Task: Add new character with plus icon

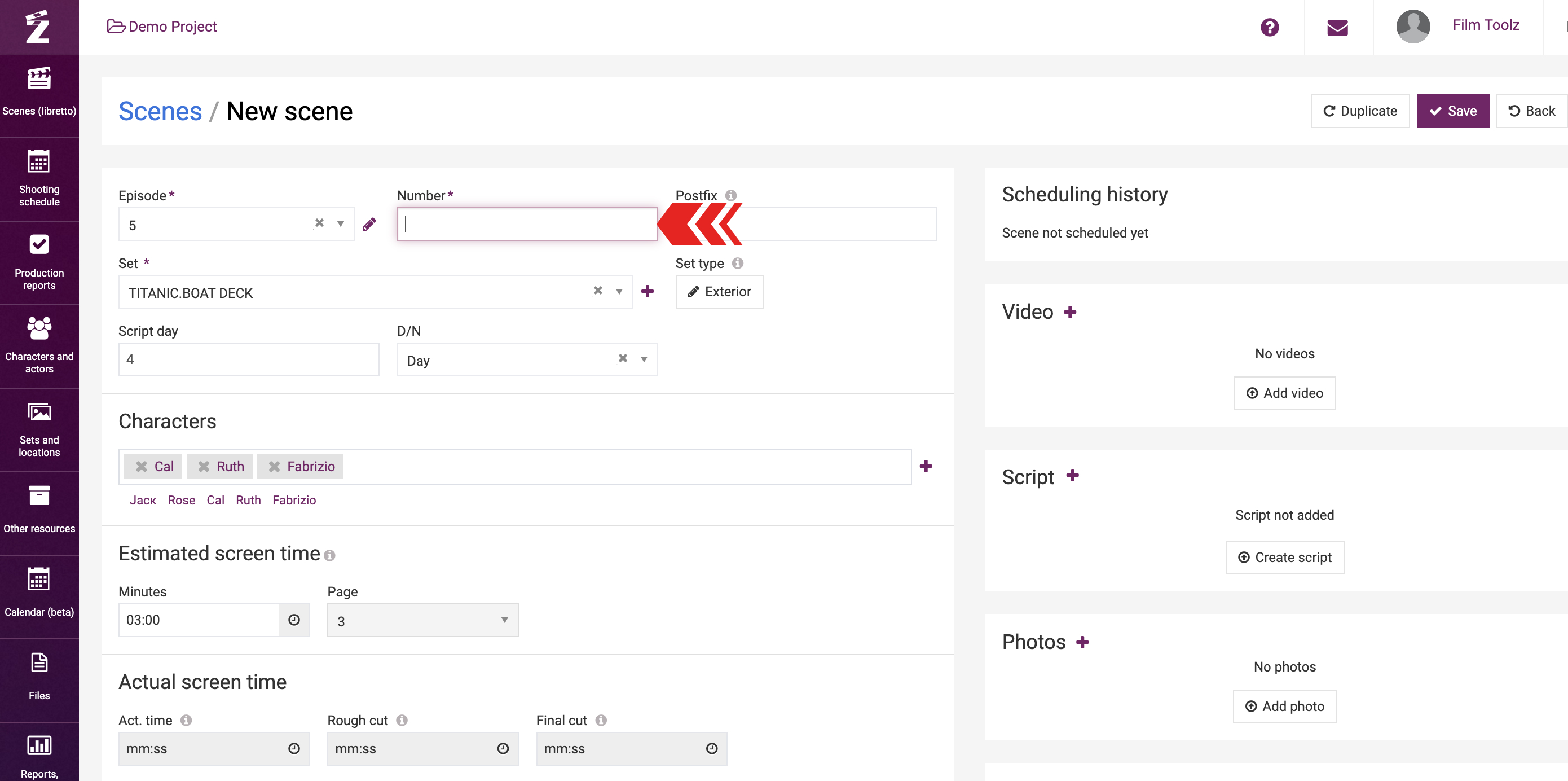Action: 926,466
